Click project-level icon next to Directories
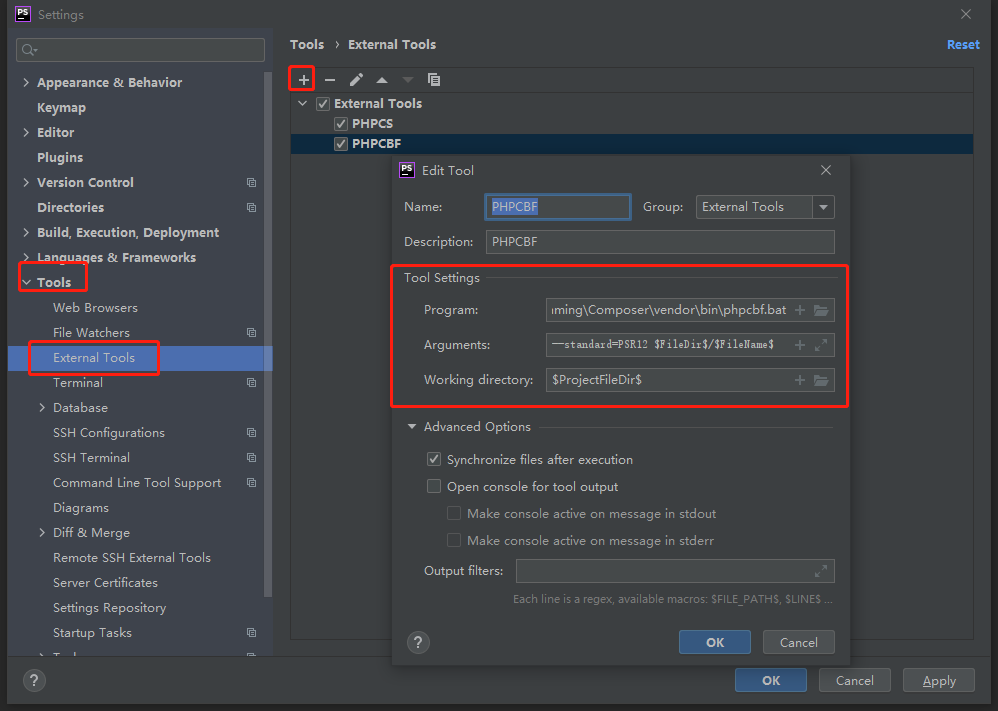998x711 pixels. (251, 208)
